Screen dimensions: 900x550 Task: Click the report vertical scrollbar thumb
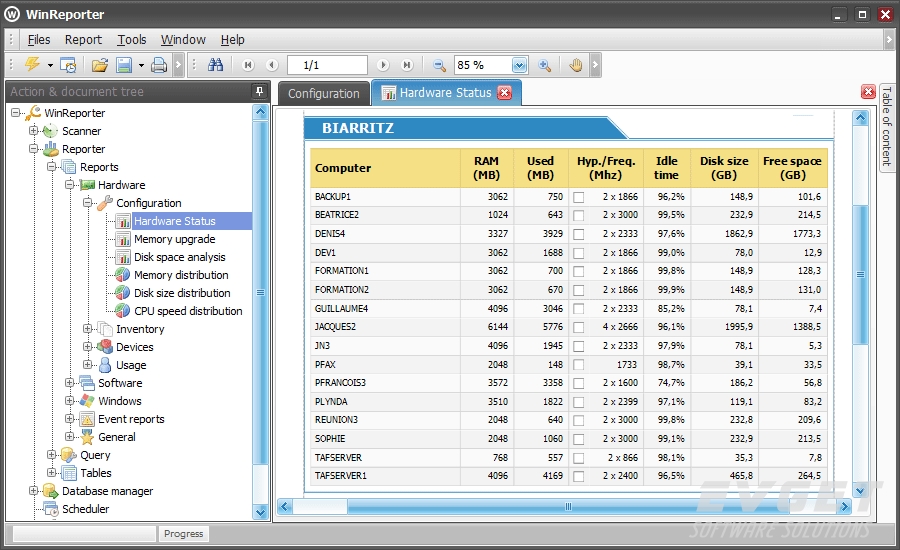point(860,274)
